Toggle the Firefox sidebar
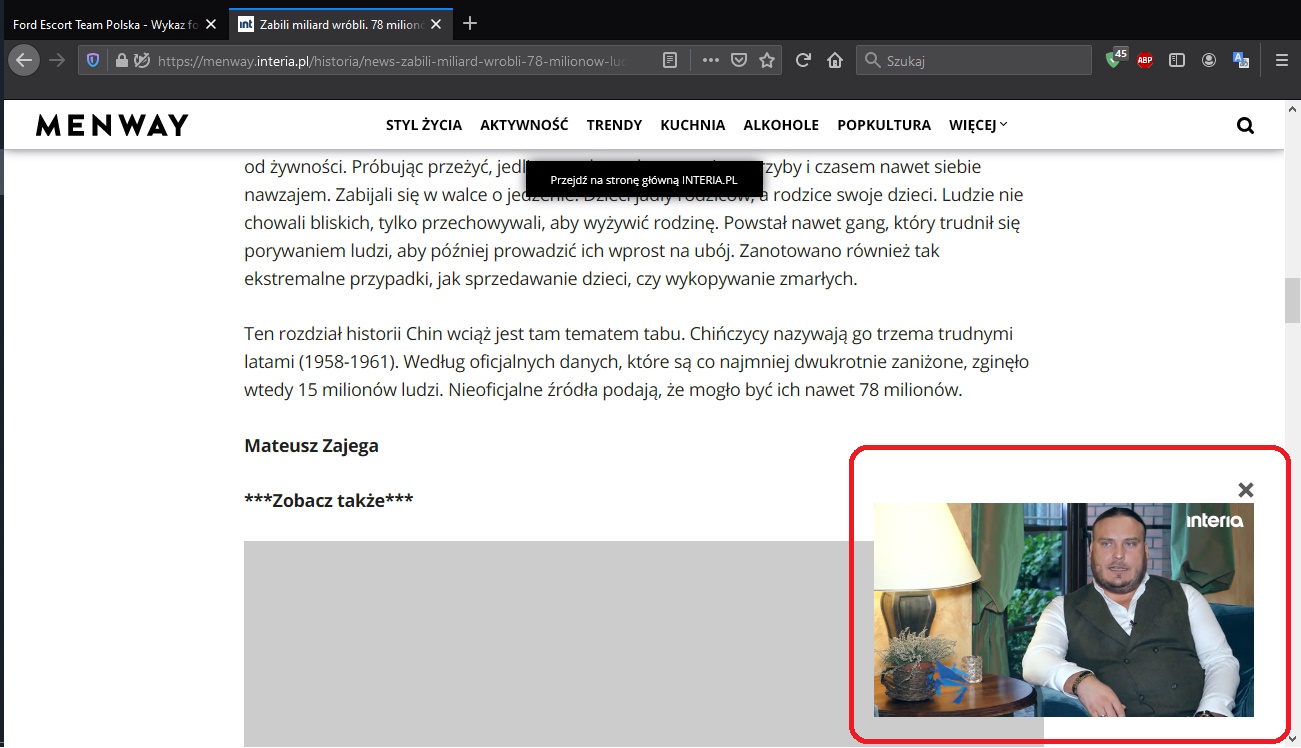Screen dimensions: 1301x748 [x=1177, y=60]
